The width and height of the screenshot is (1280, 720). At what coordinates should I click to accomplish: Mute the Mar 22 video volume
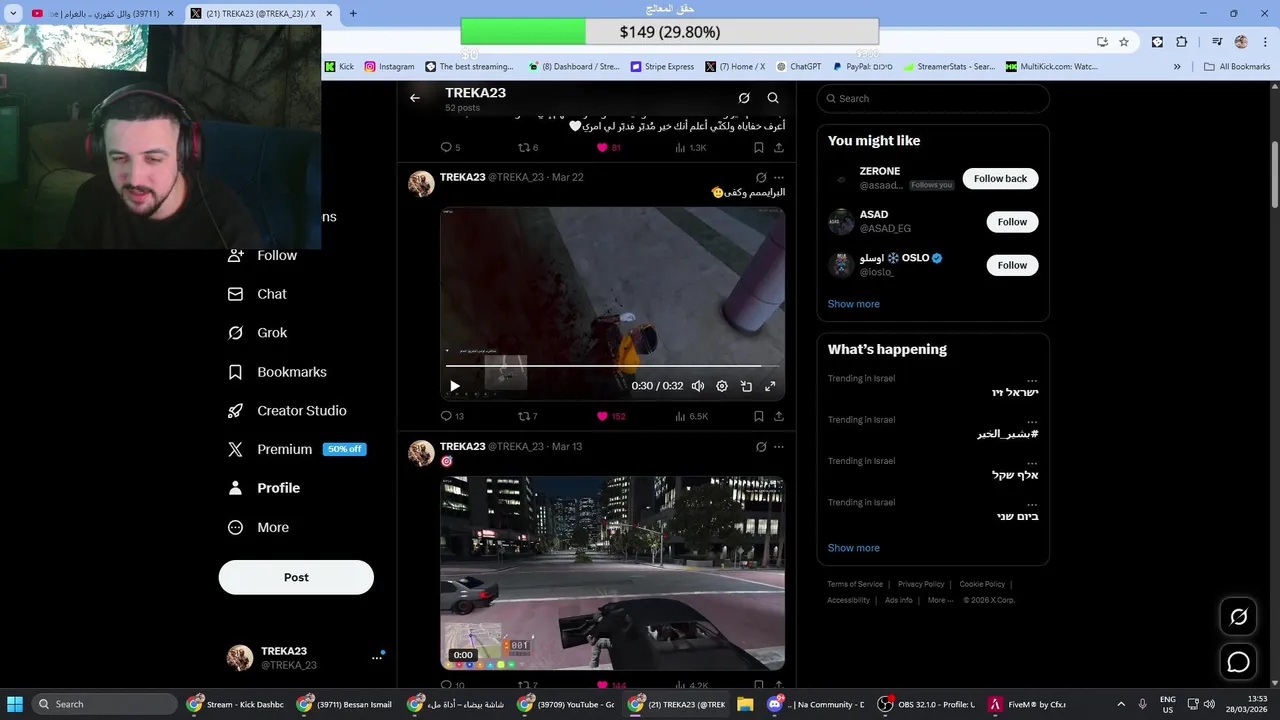698,386
